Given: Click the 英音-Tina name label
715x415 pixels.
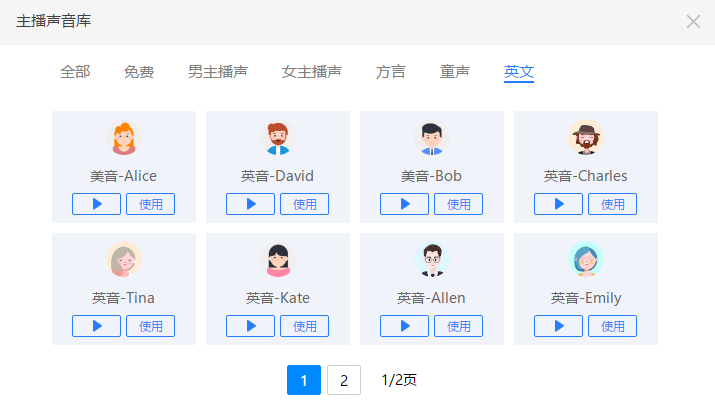Looking at the screenshot, I should click(123, 298).
